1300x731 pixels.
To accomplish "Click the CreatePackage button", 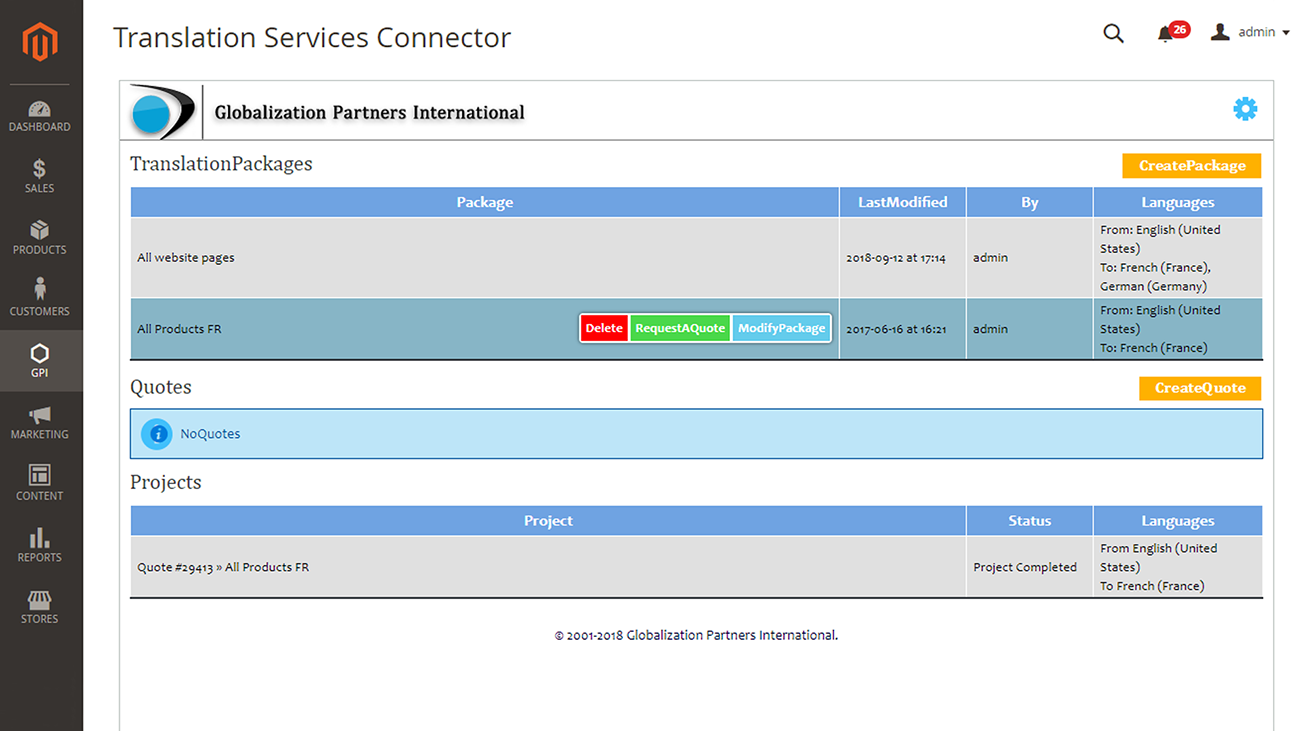I will (1192, 166).
